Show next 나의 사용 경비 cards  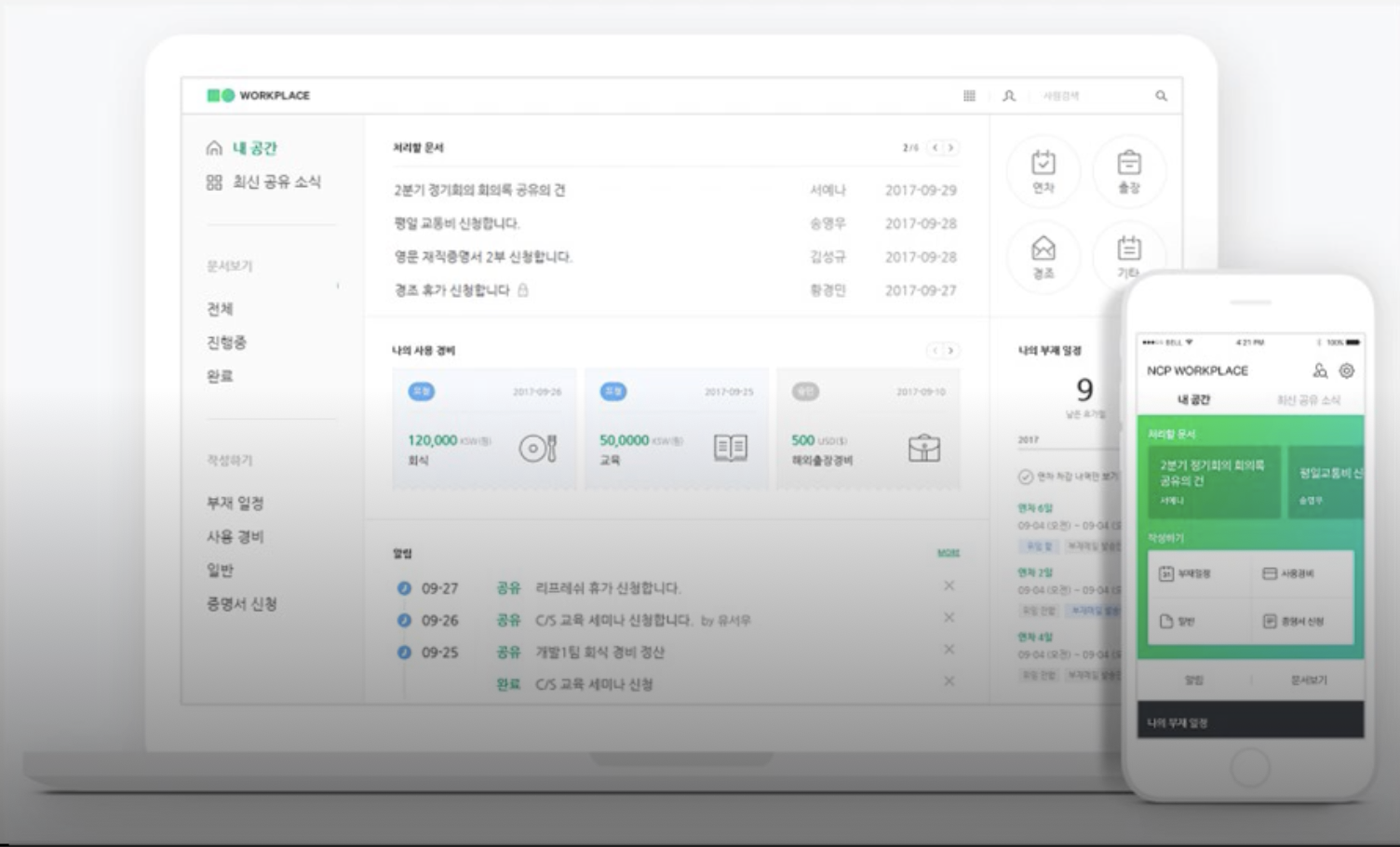[x=950, y=351]
